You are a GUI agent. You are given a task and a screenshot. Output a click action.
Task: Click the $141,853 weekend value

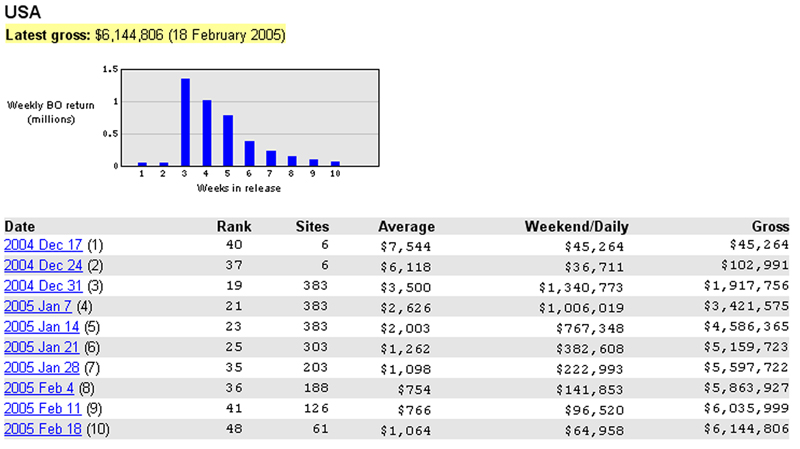click(590, 390)
